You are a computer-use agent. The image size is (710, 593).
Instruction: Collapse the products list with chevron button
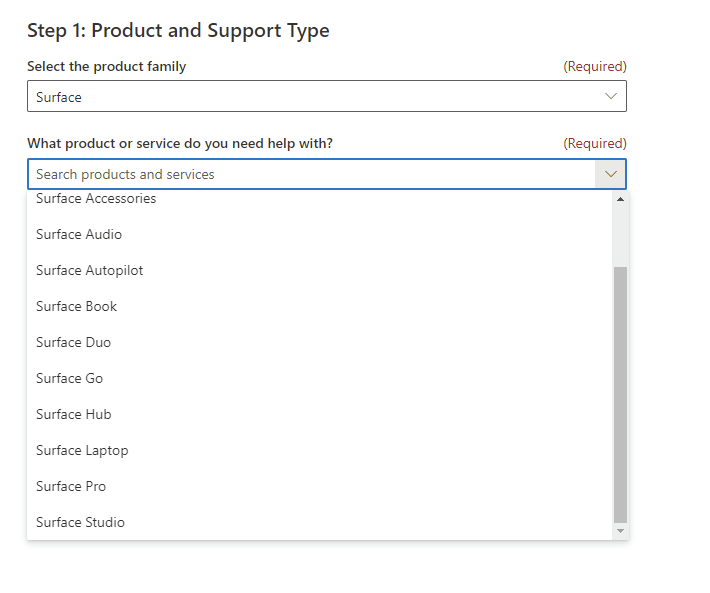[x=610, y=174]
